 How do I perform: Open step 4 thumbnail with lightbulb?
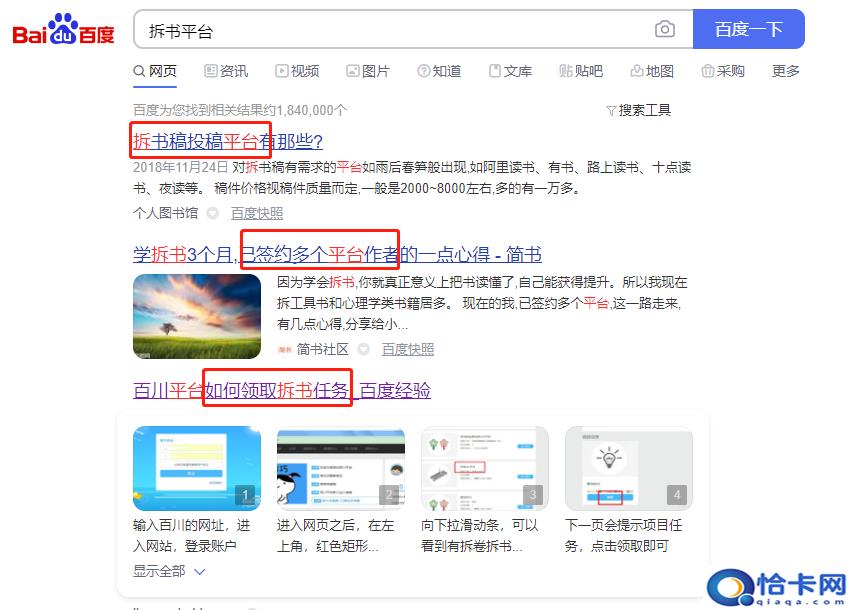(x=629, y=468)
